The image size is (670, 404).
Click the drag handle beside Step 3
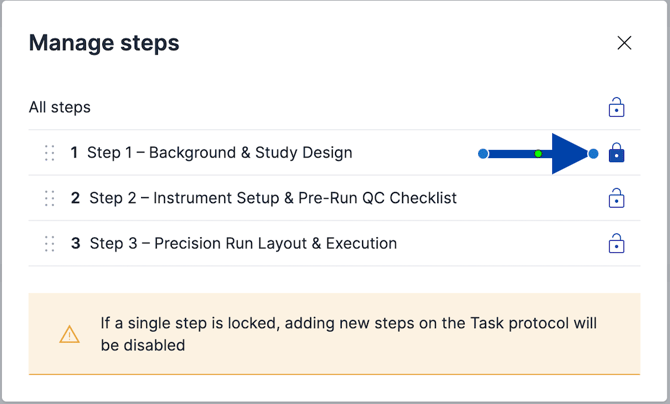click(50, 243)
